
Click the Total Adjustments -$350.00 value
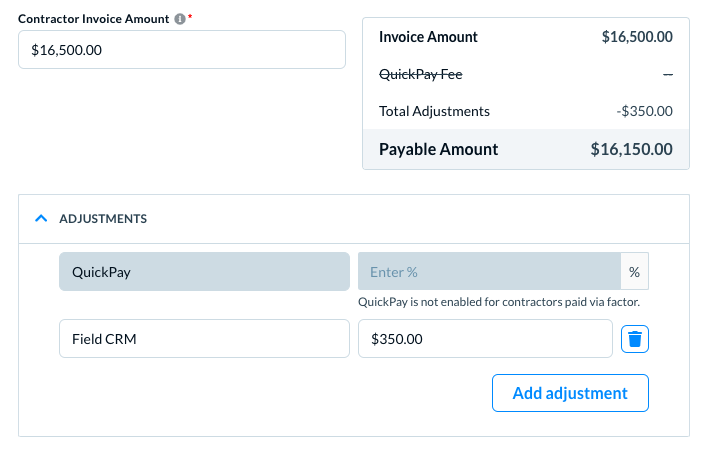(x=644, y=111)
